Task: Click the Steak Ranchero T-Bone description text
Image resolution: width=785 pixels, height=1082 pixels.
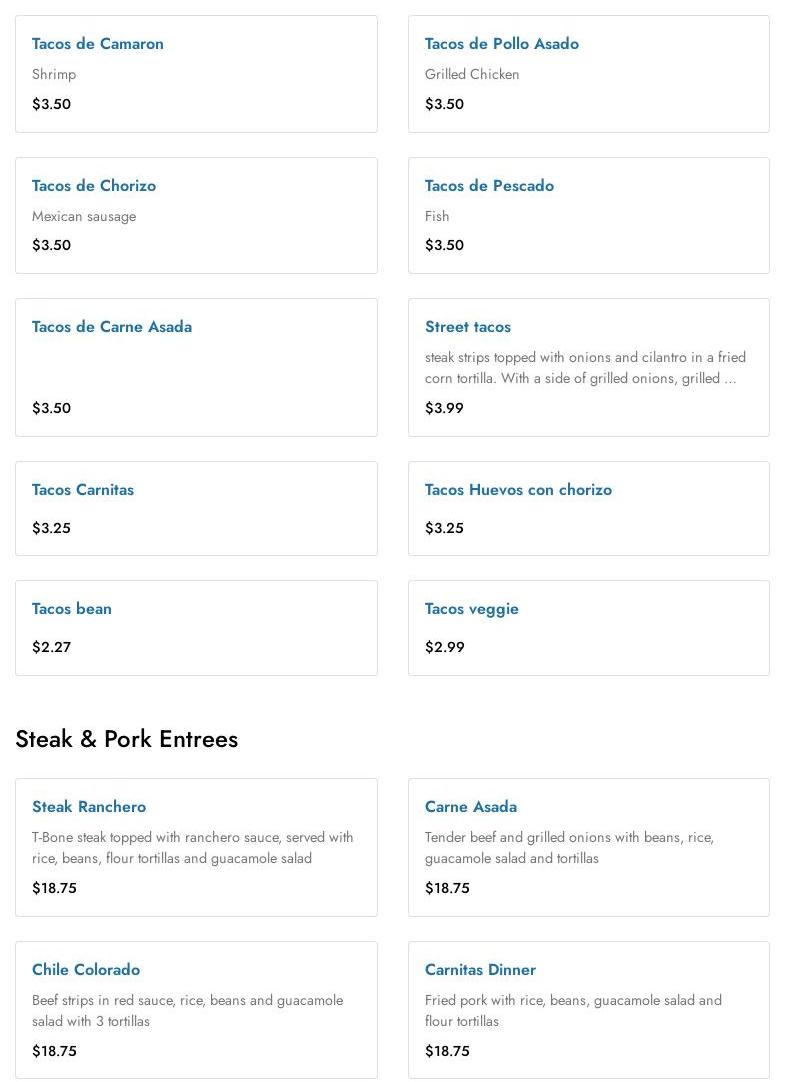Action: (x=192, y=848)
